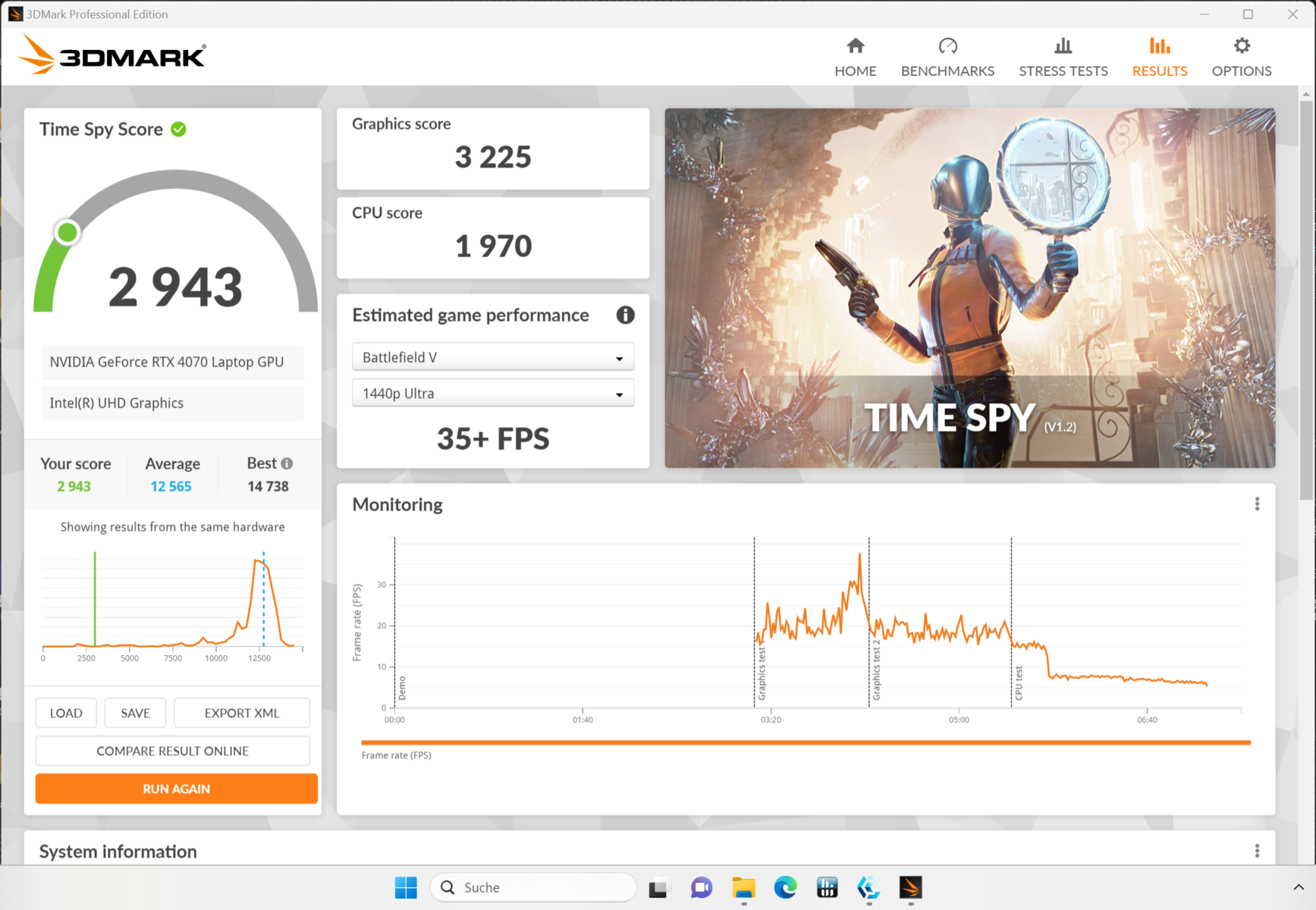Click the orange RUN AGAIN button

coord(176,789)
